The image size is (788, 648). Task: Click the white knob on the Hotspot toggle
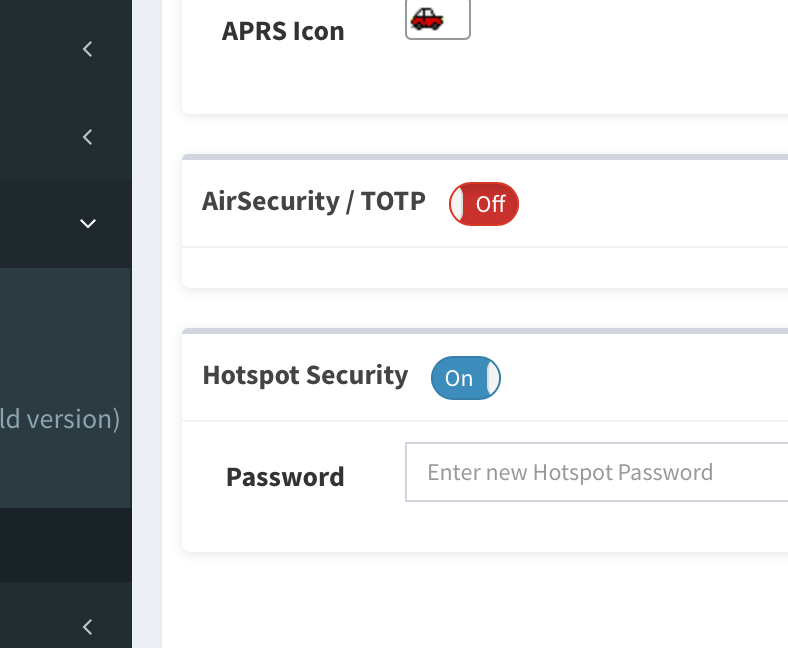[x=491, y=378]
